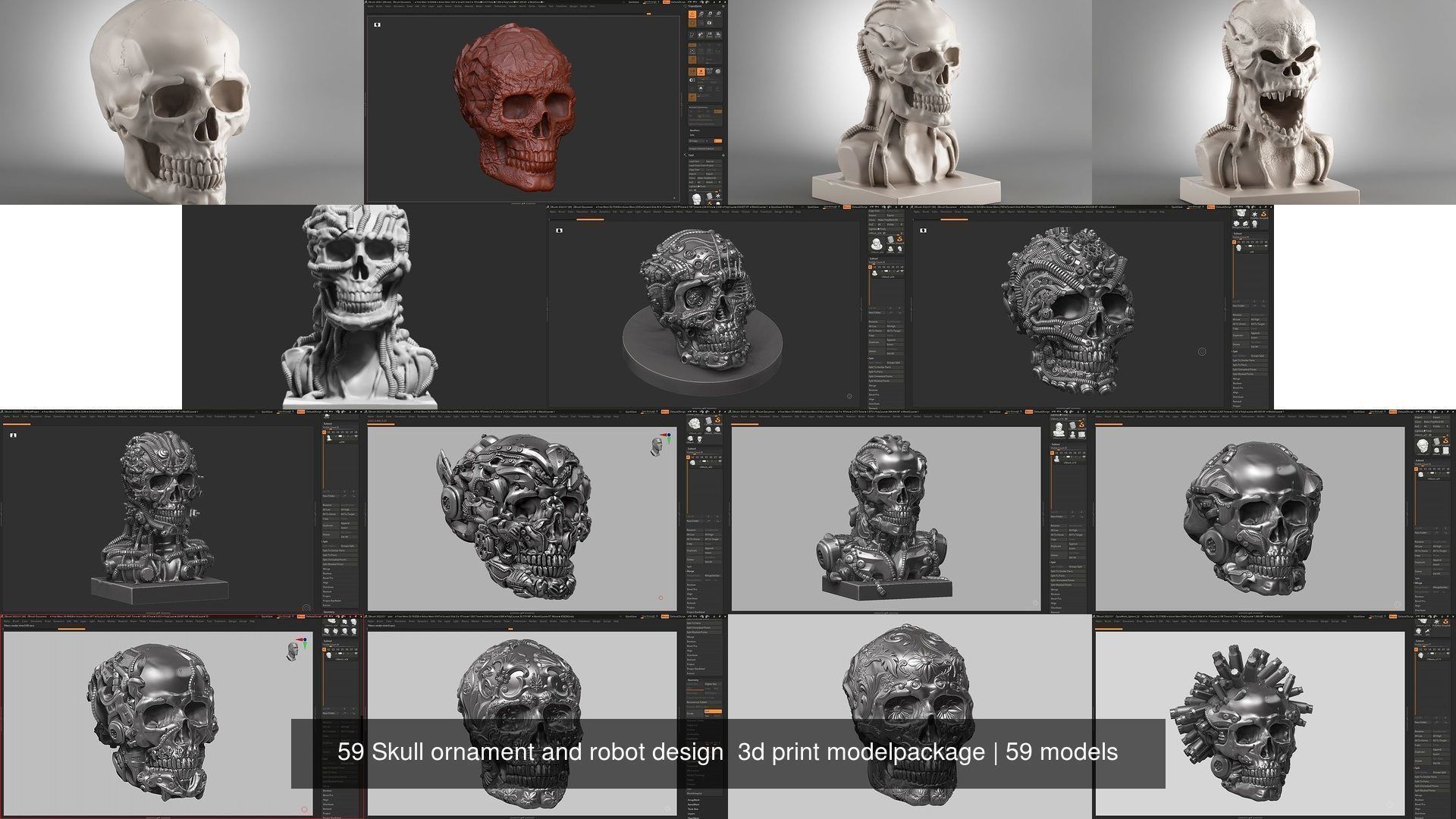Select the large tool thumbnail in helmet skull screenshot

click(1422, 447)
